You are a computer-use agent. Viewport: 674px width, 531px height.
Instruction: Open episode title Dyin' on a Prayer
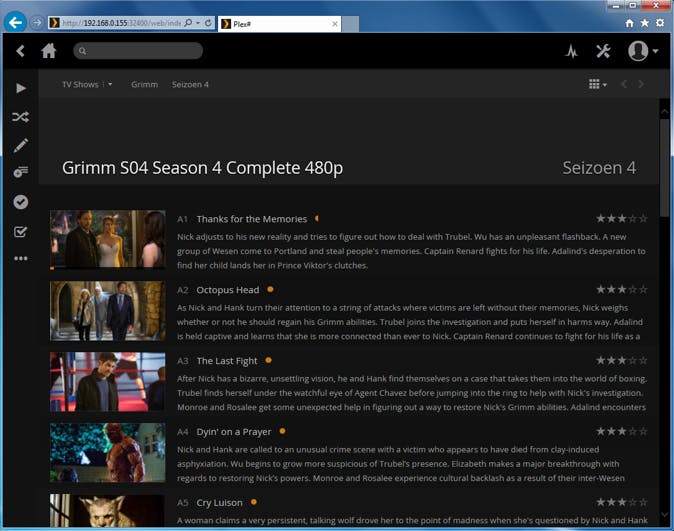pos(234,432)
